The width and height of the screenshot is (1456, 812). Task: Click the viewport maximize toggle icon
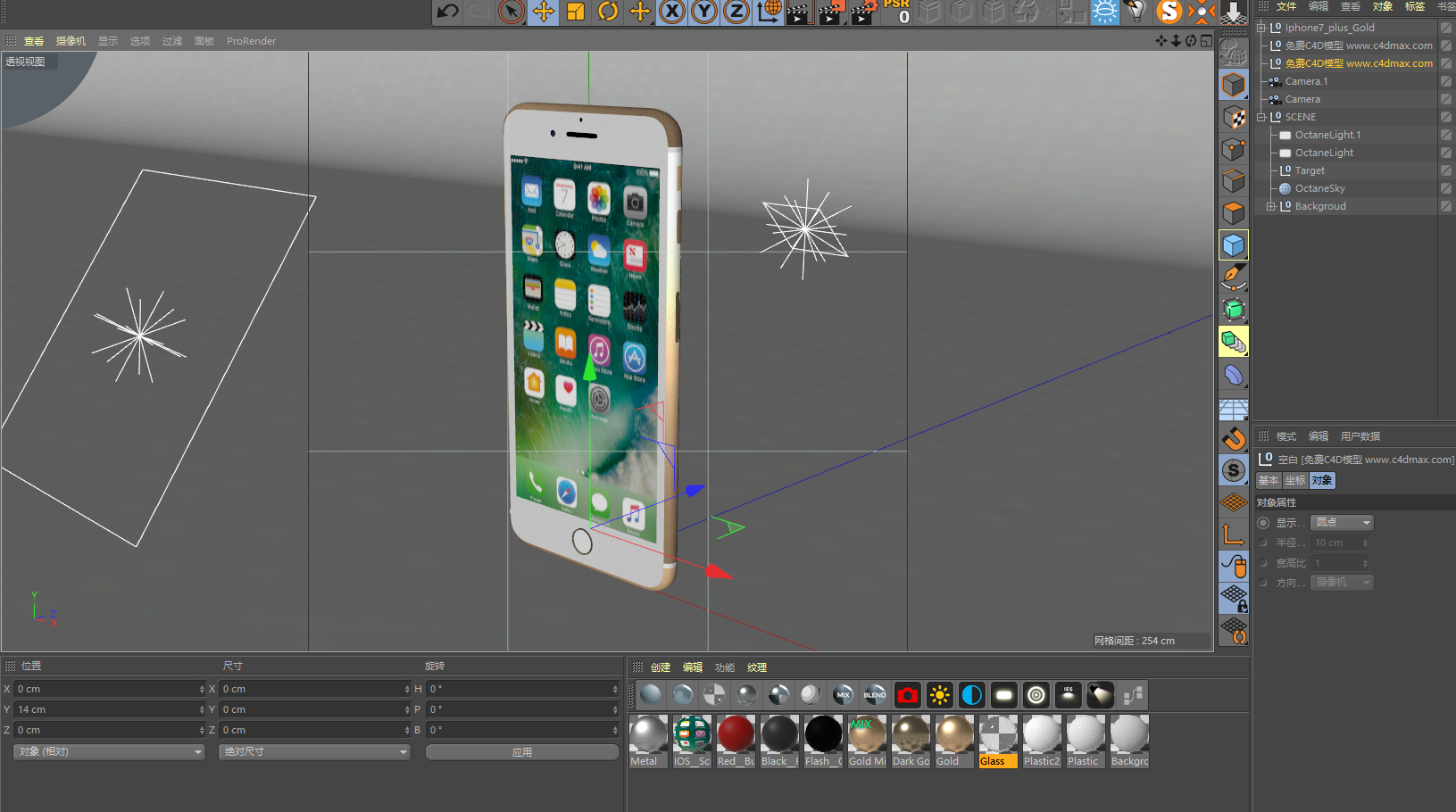(x=1206, y=41)
